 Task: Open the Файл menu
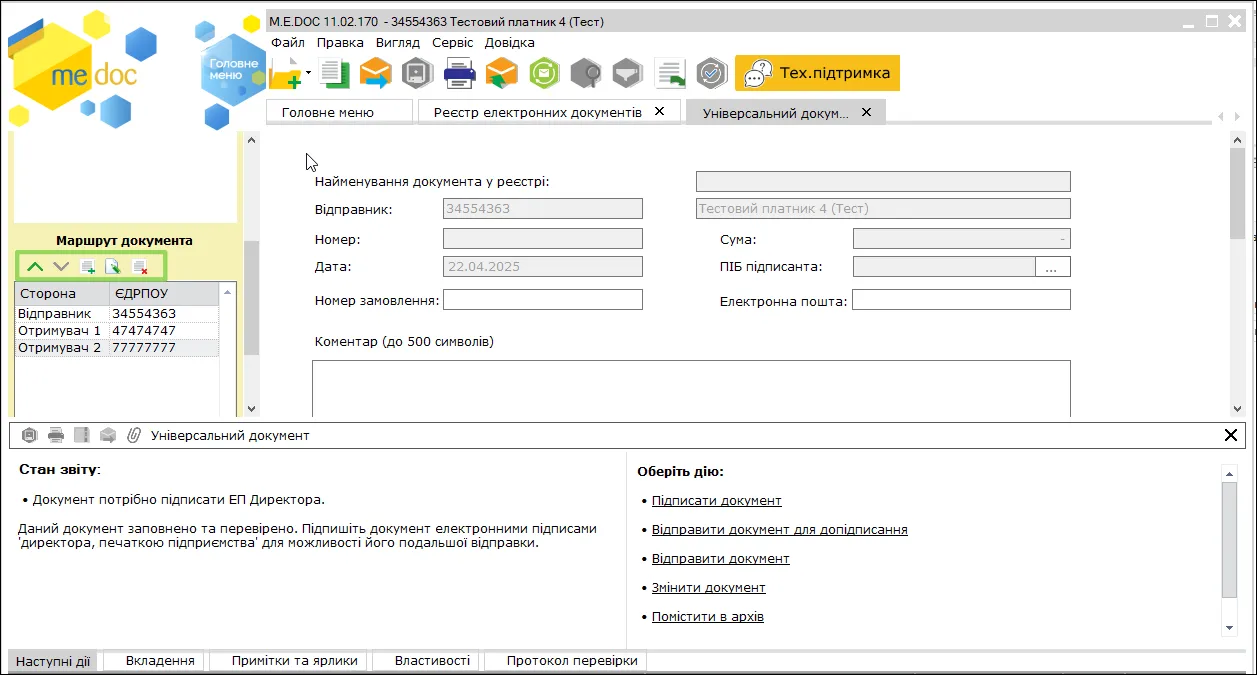[288, 43]
